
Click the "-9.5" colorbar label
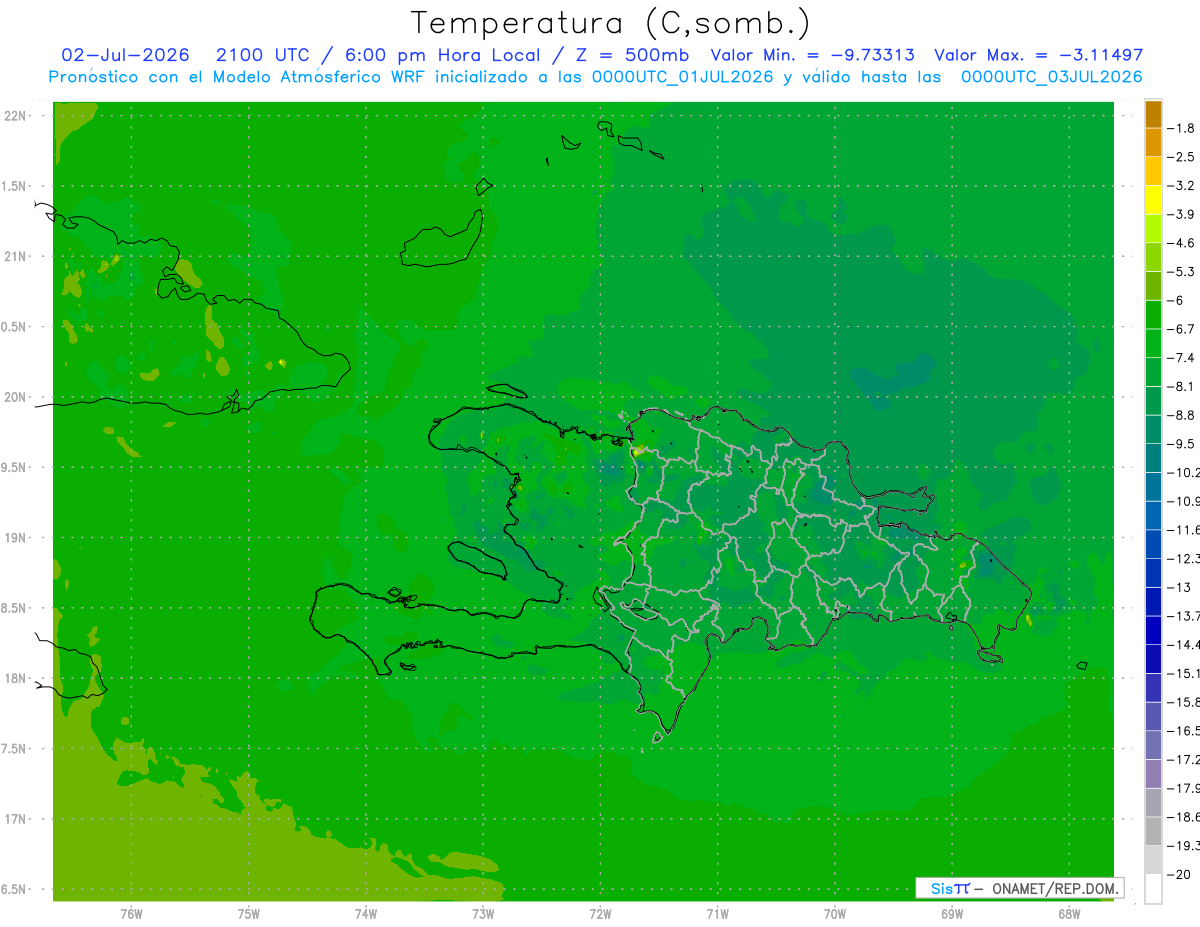(x=1181, y=444)
